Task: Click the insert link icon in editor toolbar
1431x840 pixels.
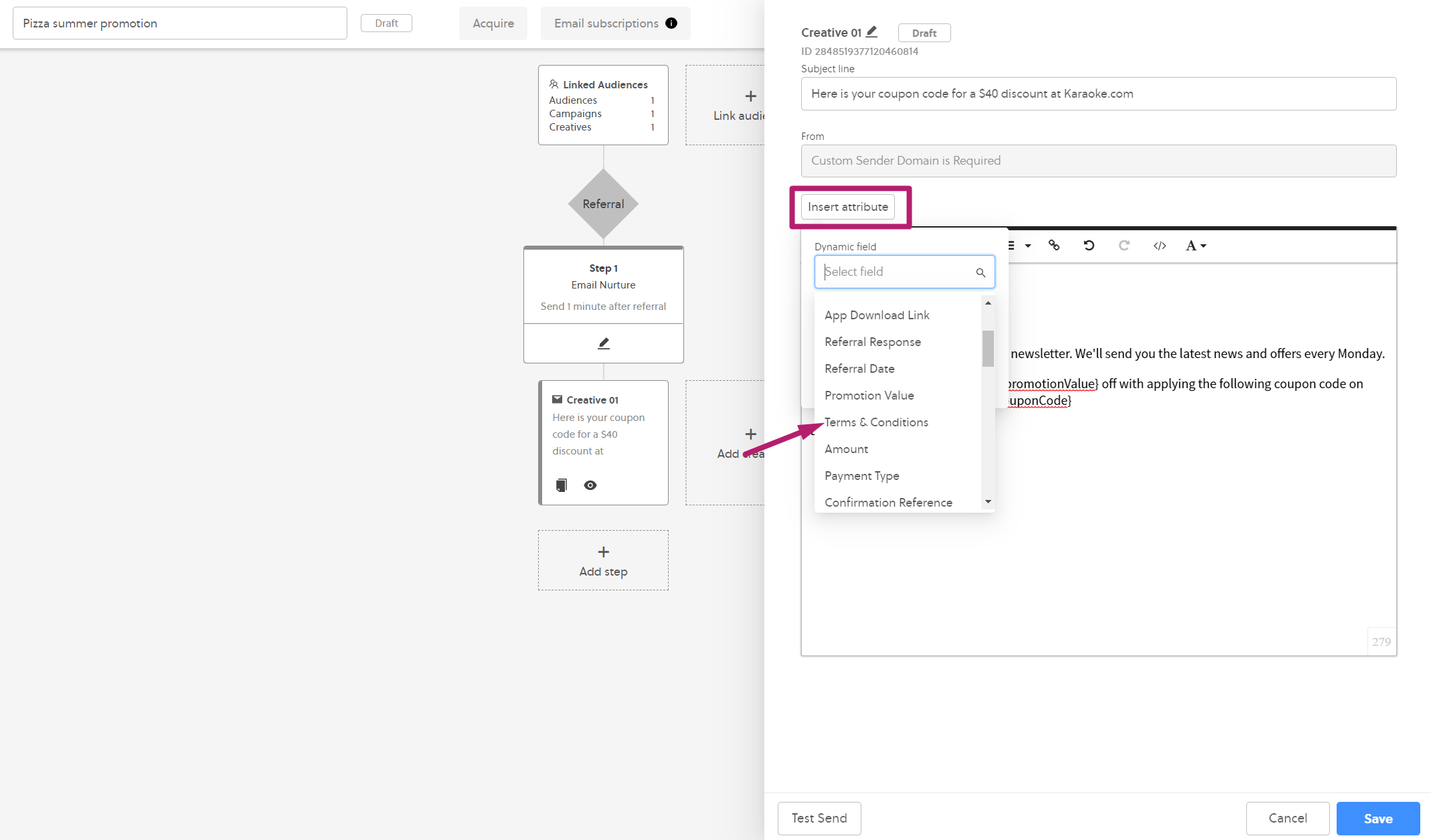Action: coord(1054,246)
